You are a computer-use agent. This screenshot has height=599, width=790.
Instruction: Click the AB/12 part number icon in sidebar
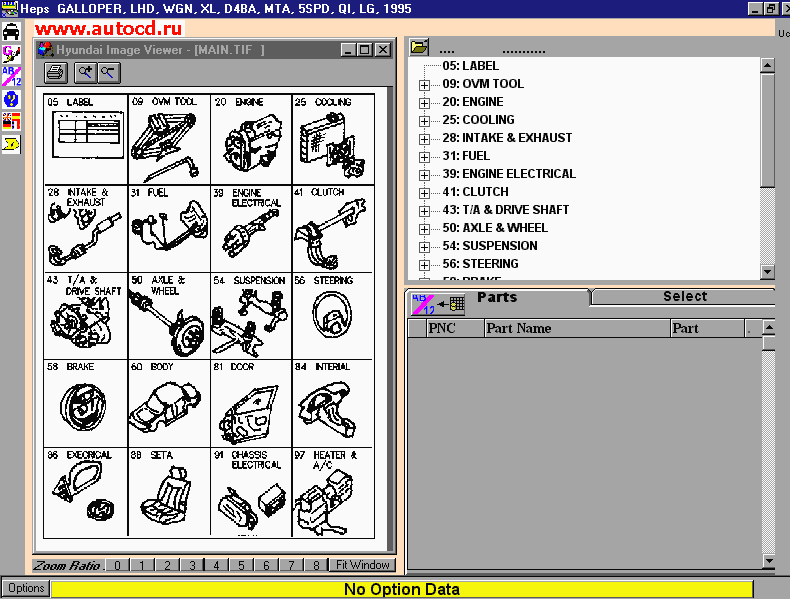click(x=11, y=76)
